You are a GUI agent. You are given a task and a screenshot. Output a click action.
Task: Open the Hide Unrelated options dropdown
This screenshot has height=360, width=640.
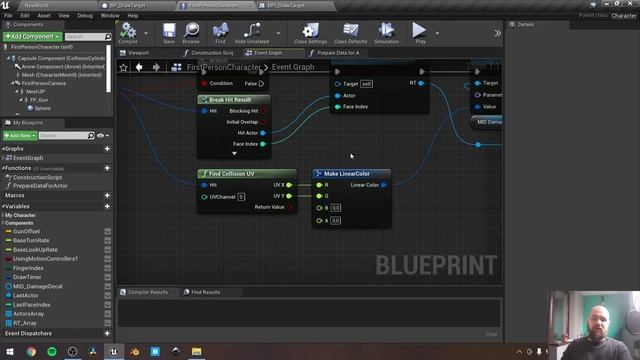click(x=278, y=33)
